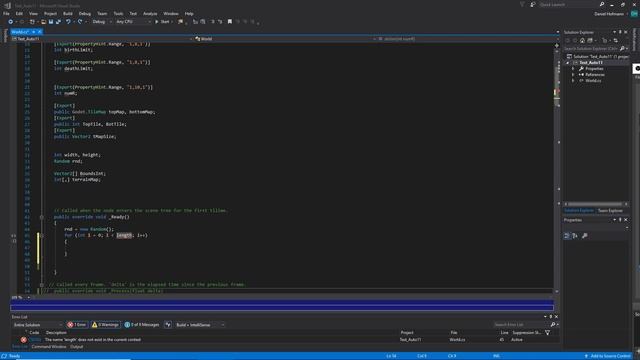The image size is (640, 360).
Task: Click the Solution Explorer Home icon
Action: [582, 40]
